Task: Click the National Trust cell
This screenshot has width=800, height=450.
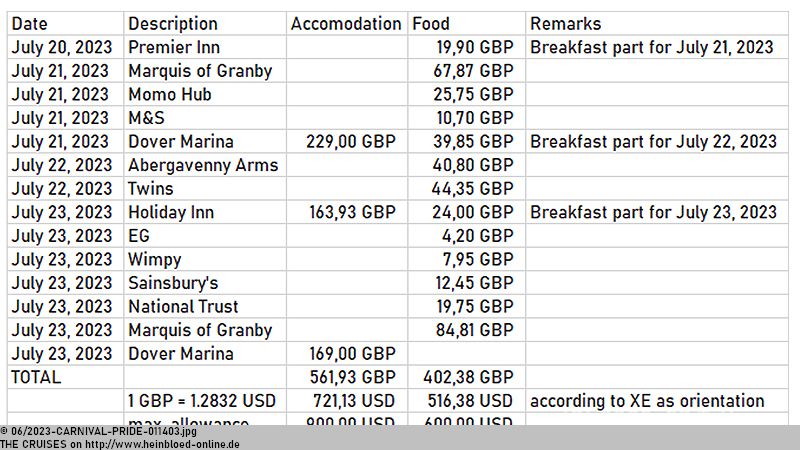Action: pyautogui.click(x=205, y=306)
